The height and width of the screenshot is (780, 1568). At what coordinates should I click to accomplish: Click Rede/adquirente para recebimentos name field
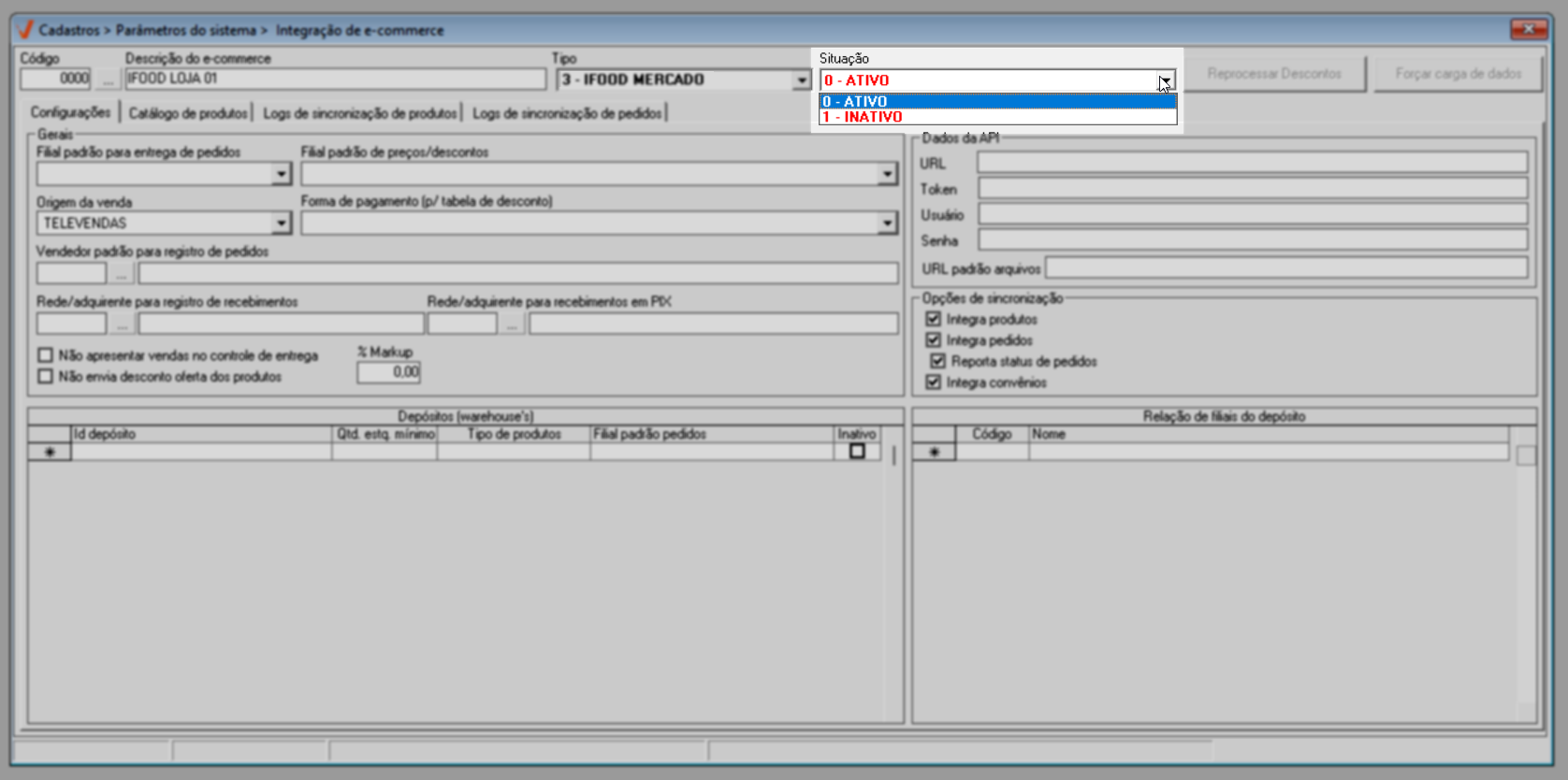tap(281, 325)
